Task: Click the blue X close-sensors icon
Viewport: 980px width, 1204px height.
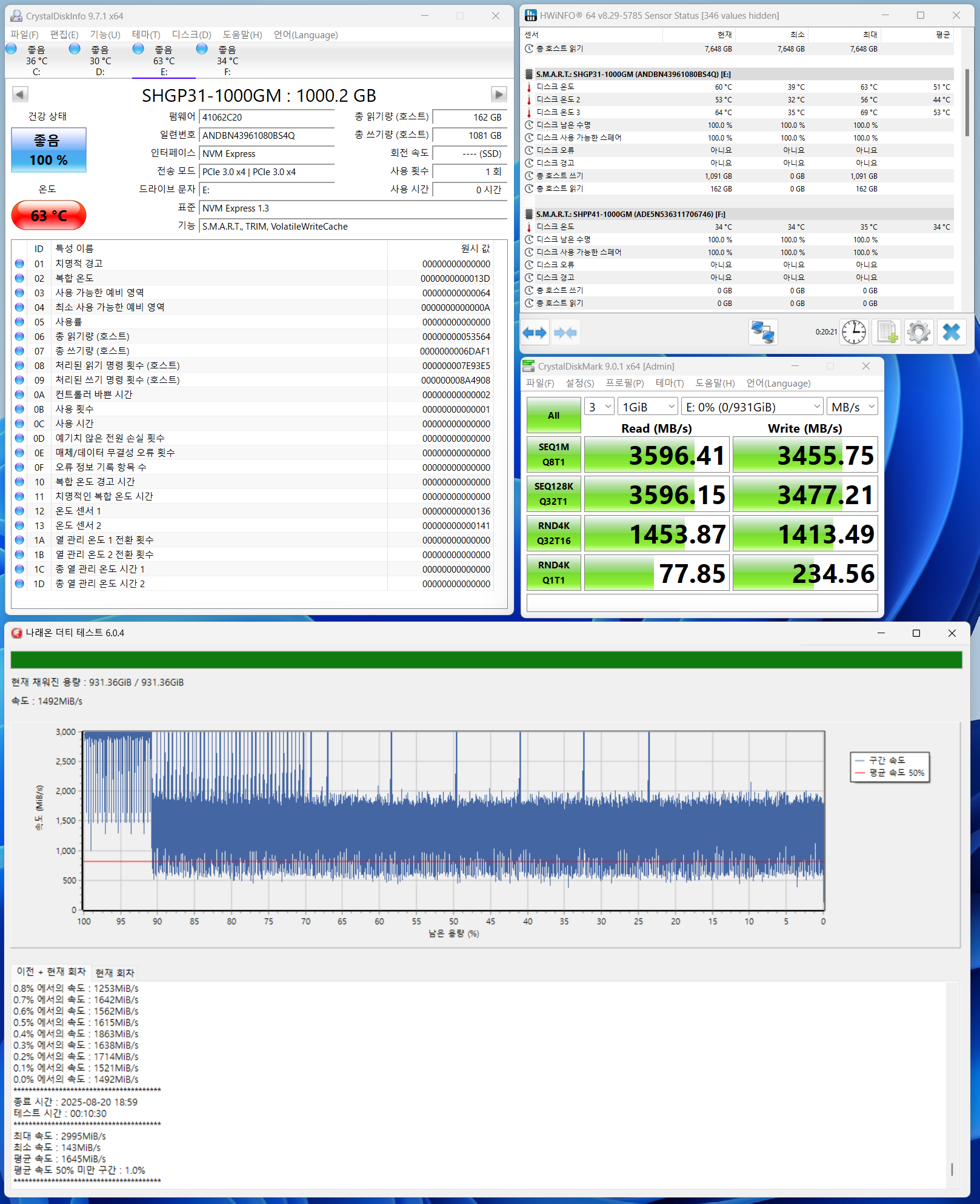Action: [x=952, y=333]
